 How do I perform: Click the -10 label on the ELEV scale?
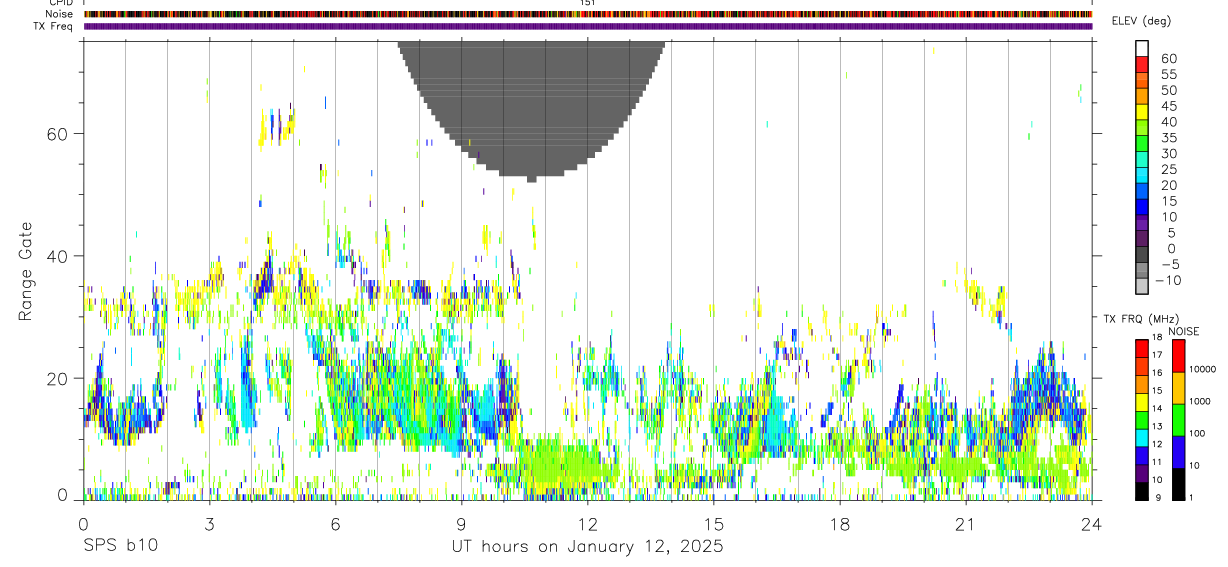tap(1167, 280)
